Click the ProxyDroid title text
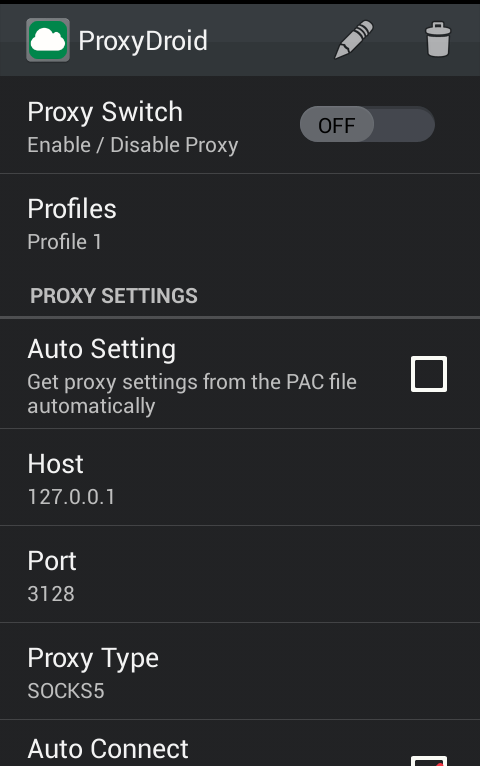The image size is (480, 766). coord(143,41)
